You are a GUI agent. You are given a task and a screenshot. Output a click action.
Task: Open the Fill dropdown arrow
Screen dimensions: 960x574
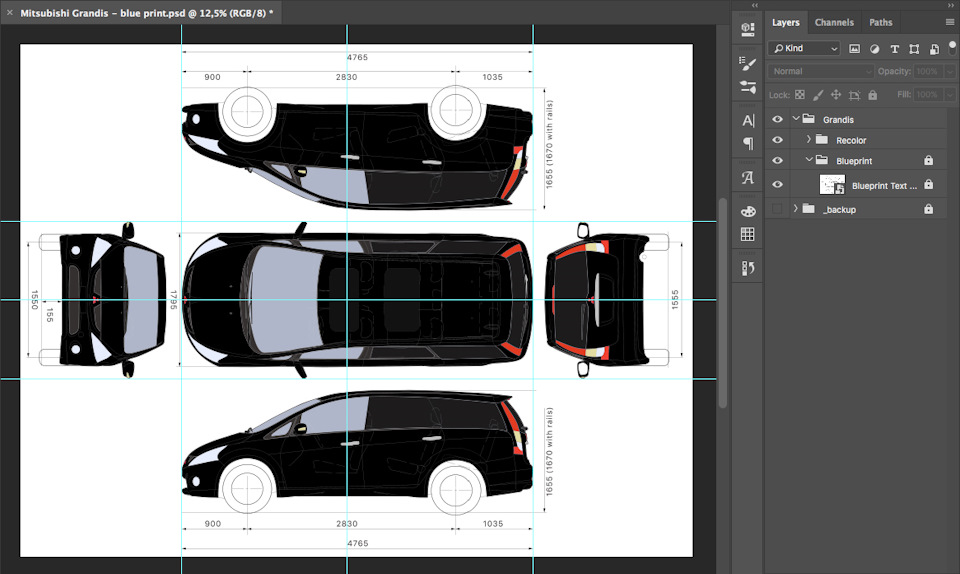pos(950,95)
